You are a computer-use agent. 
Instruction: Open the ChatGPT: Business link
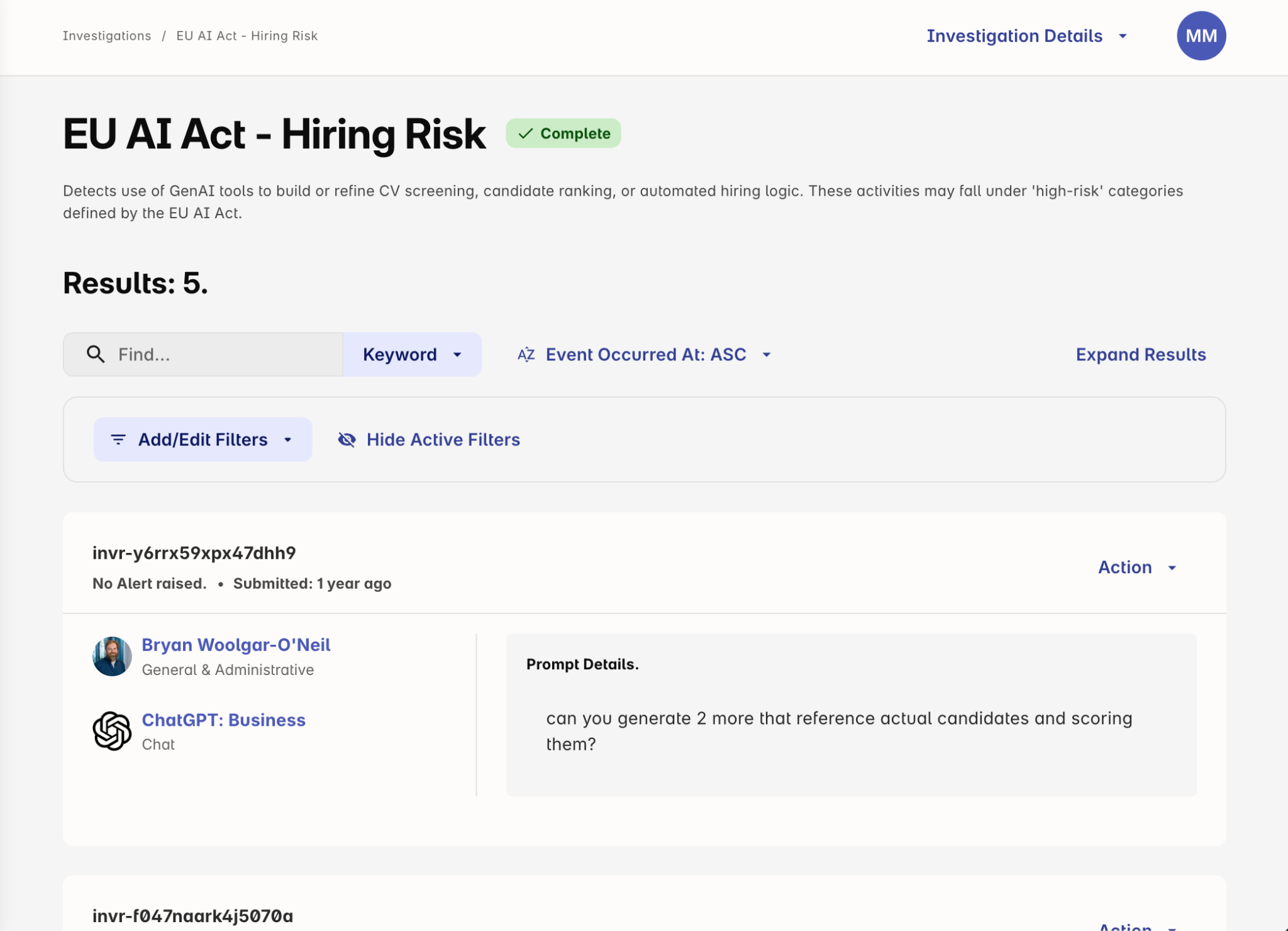223,720
